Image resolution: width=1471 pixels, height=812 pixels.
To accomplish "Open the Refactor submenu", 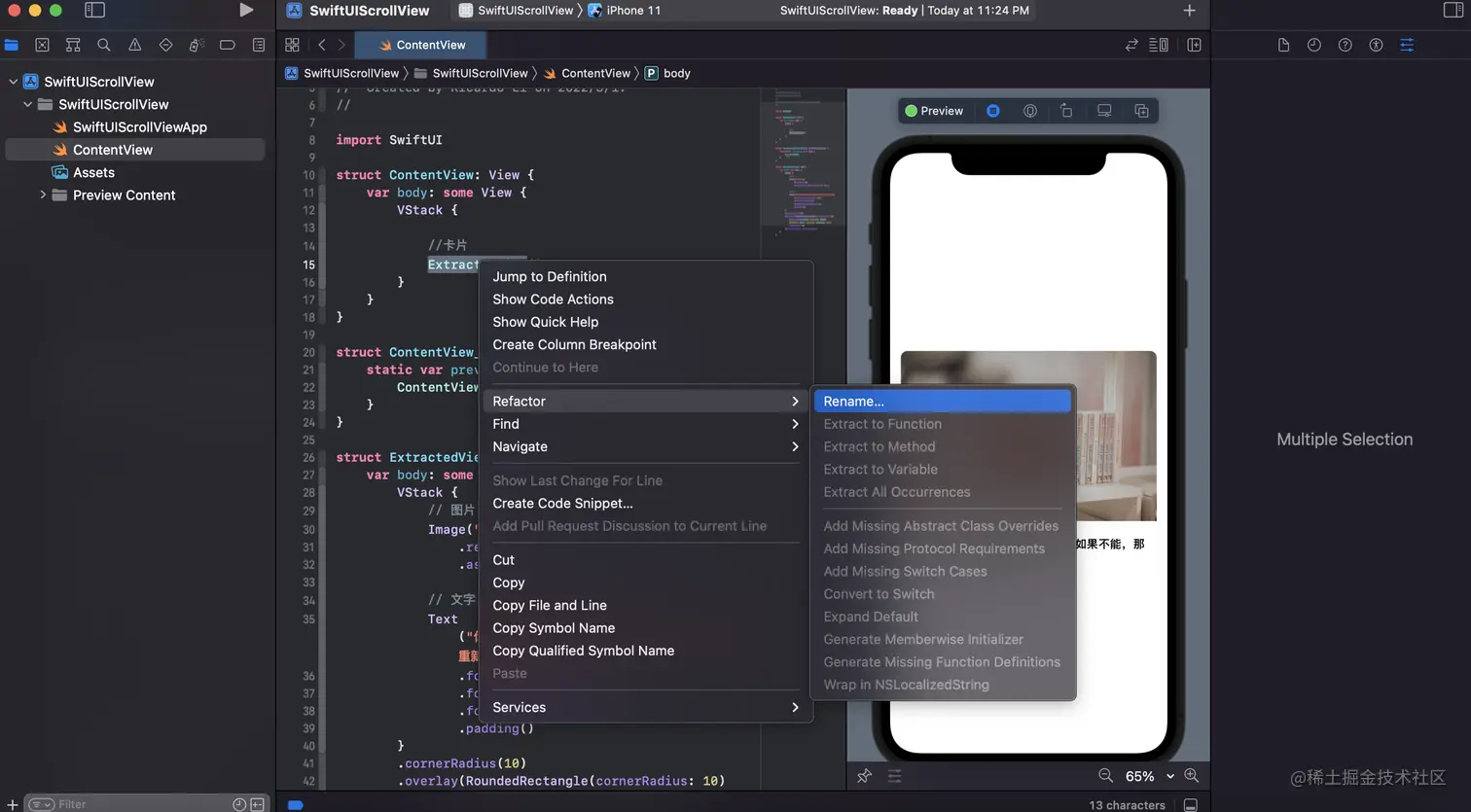I will point(647,401).
